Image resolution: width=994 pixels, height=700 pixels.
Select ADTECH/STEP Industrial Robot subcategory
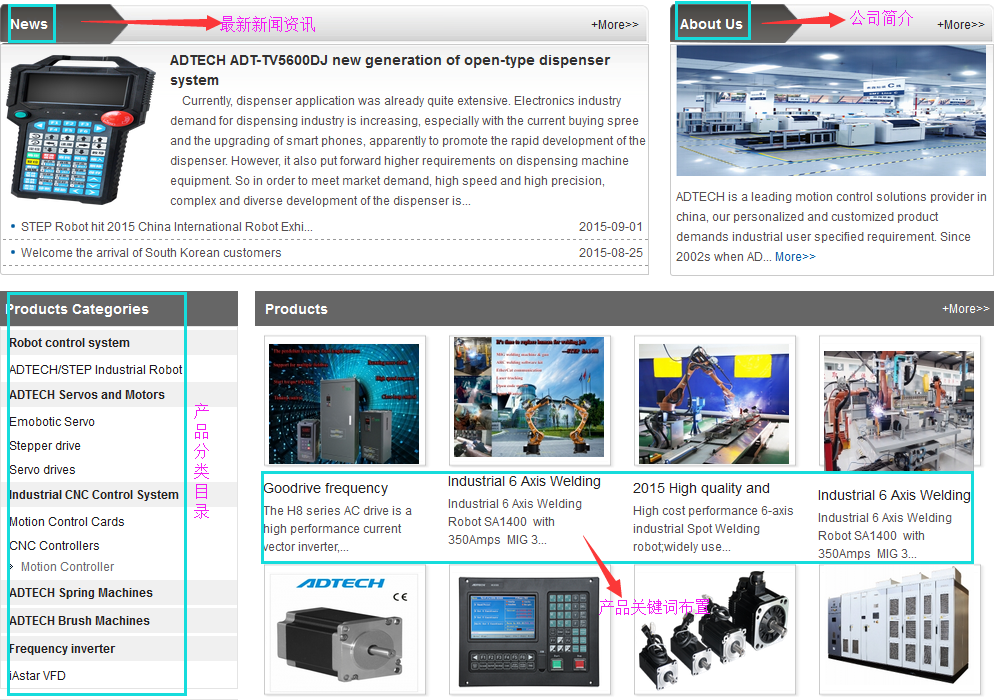coord(96,370)
